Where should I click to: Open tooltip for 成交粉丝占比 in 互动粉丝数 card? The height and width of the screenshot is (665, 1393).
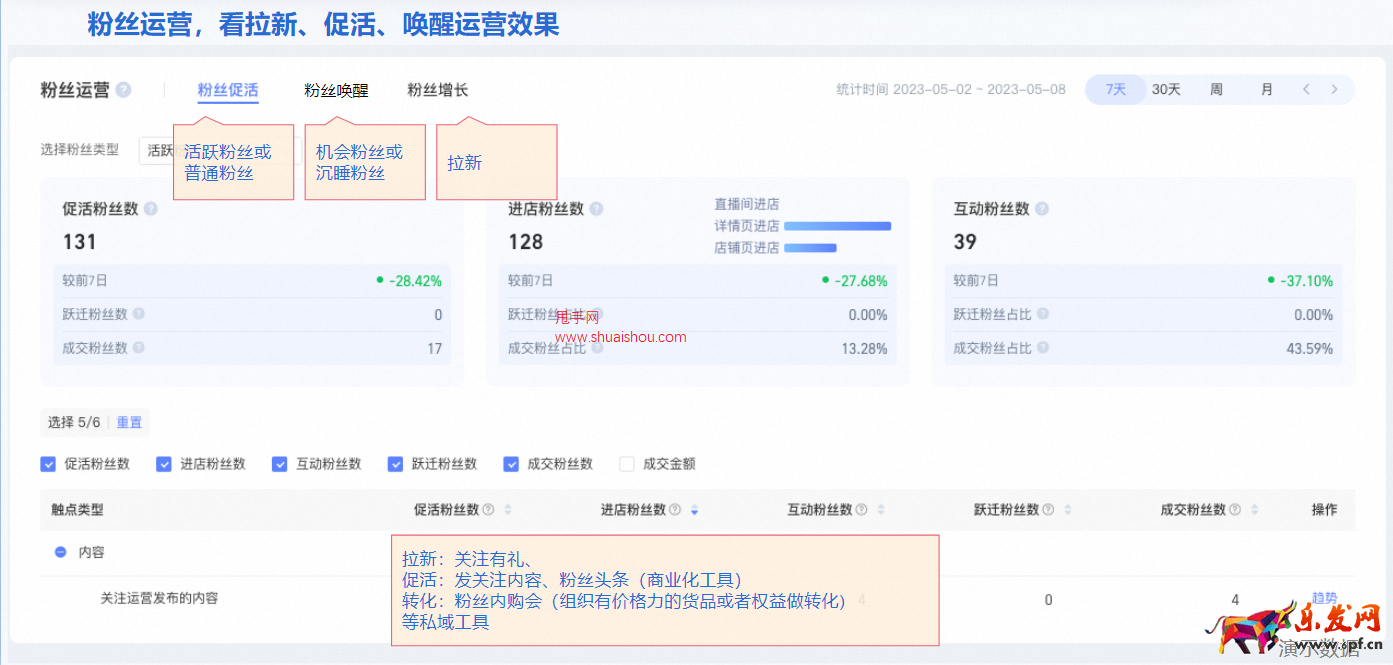1041,347
